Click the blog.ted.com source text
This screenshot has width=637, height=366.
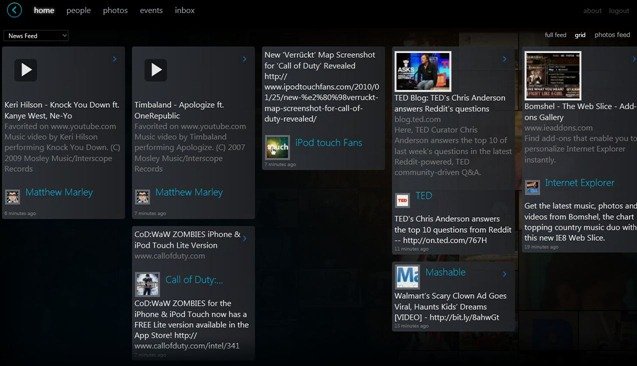tap(417, 119)
